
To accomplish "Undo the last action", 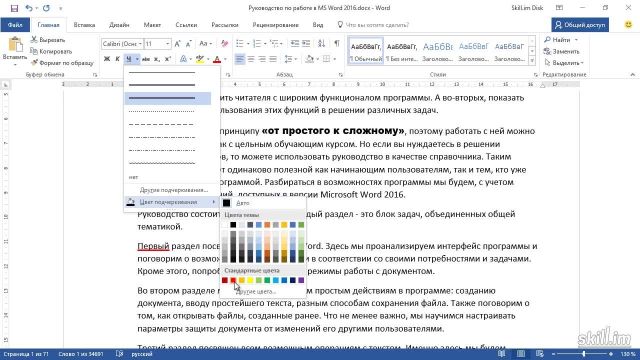I will pyautogui.click(x=29, y=8).
